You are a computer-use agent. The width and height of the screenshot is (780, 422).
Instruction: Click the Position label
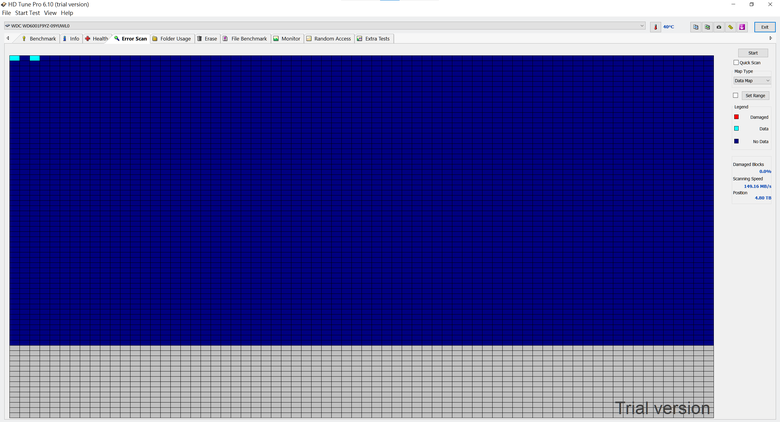(740, 193)
